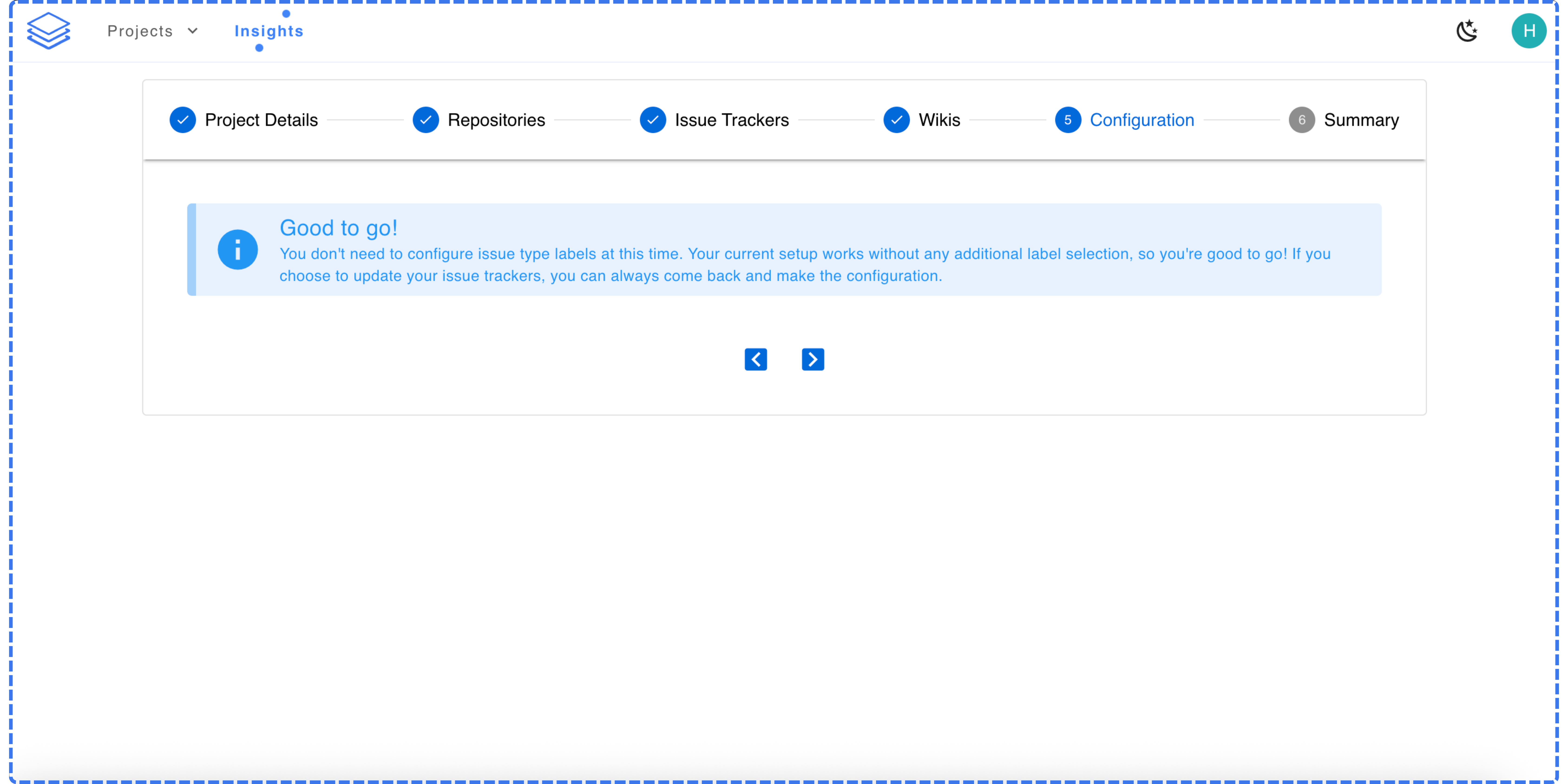
Task: Go back with the left arrow button
Action: [x=755, y=359]
